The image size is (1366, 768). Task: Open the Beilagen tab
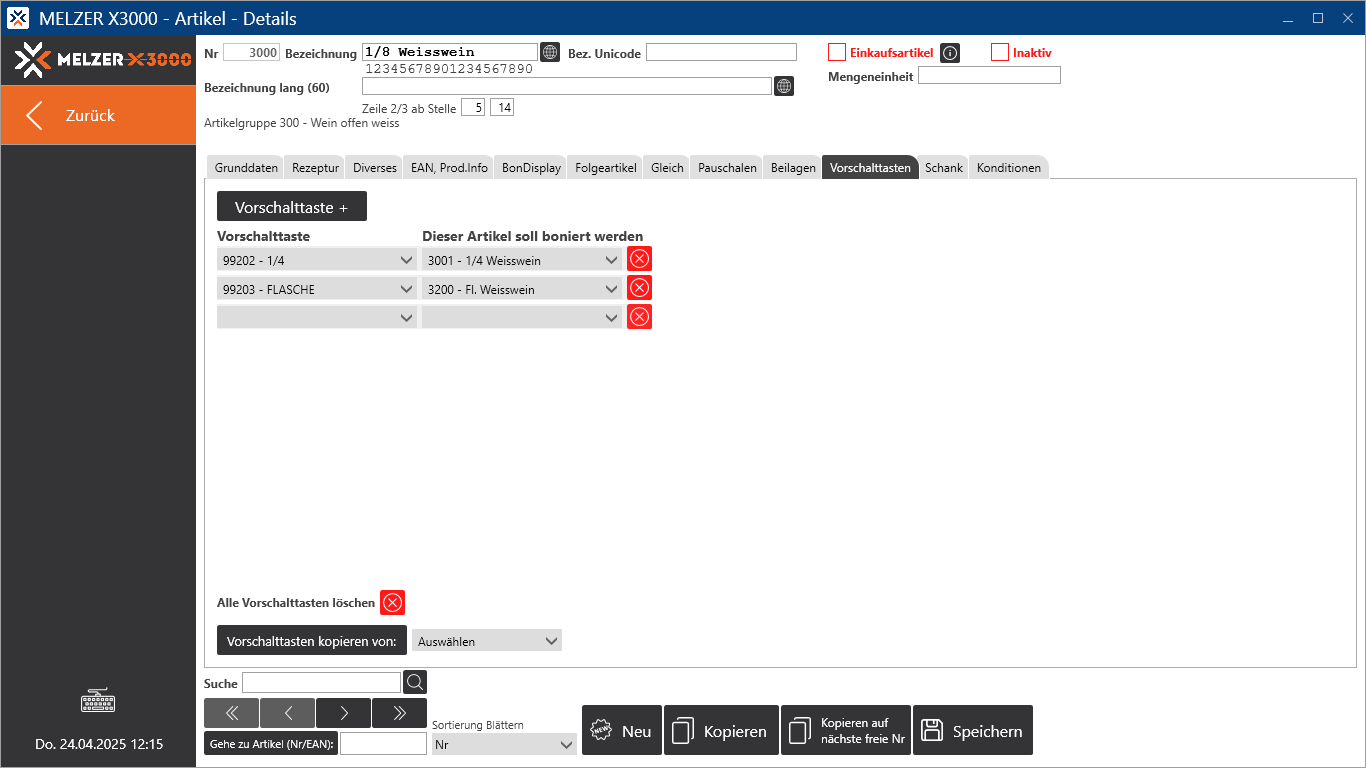793,168
